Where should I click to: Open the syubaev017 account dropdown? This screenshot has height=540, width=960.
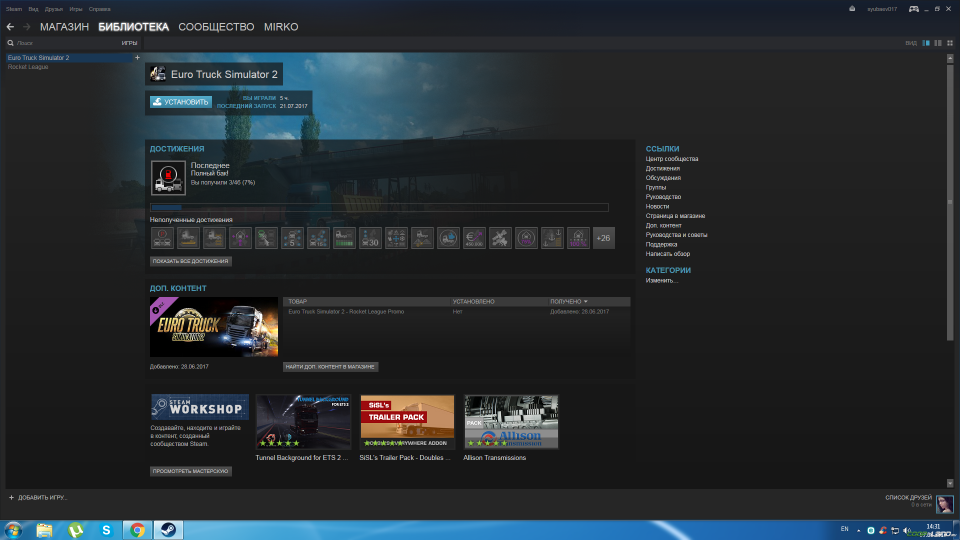(x=882, y=9)
